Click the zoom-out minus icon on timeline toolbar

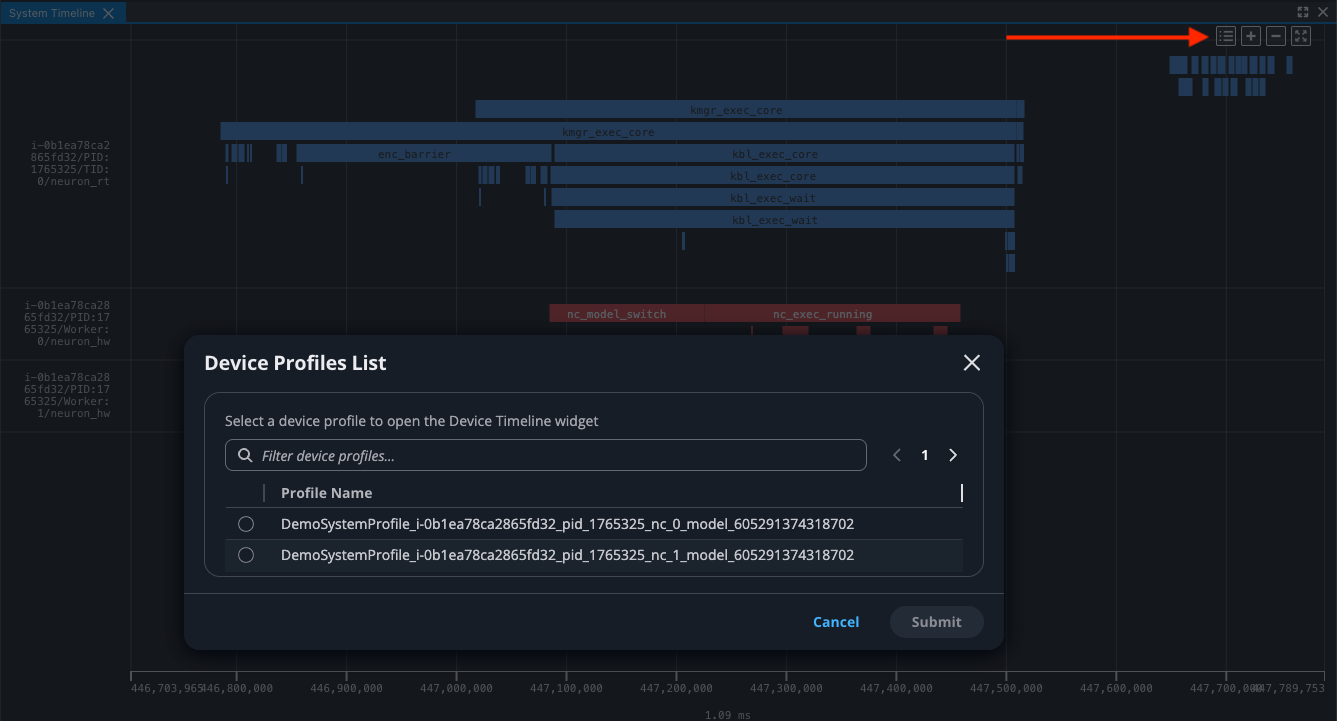click(x=1276, y=35)
